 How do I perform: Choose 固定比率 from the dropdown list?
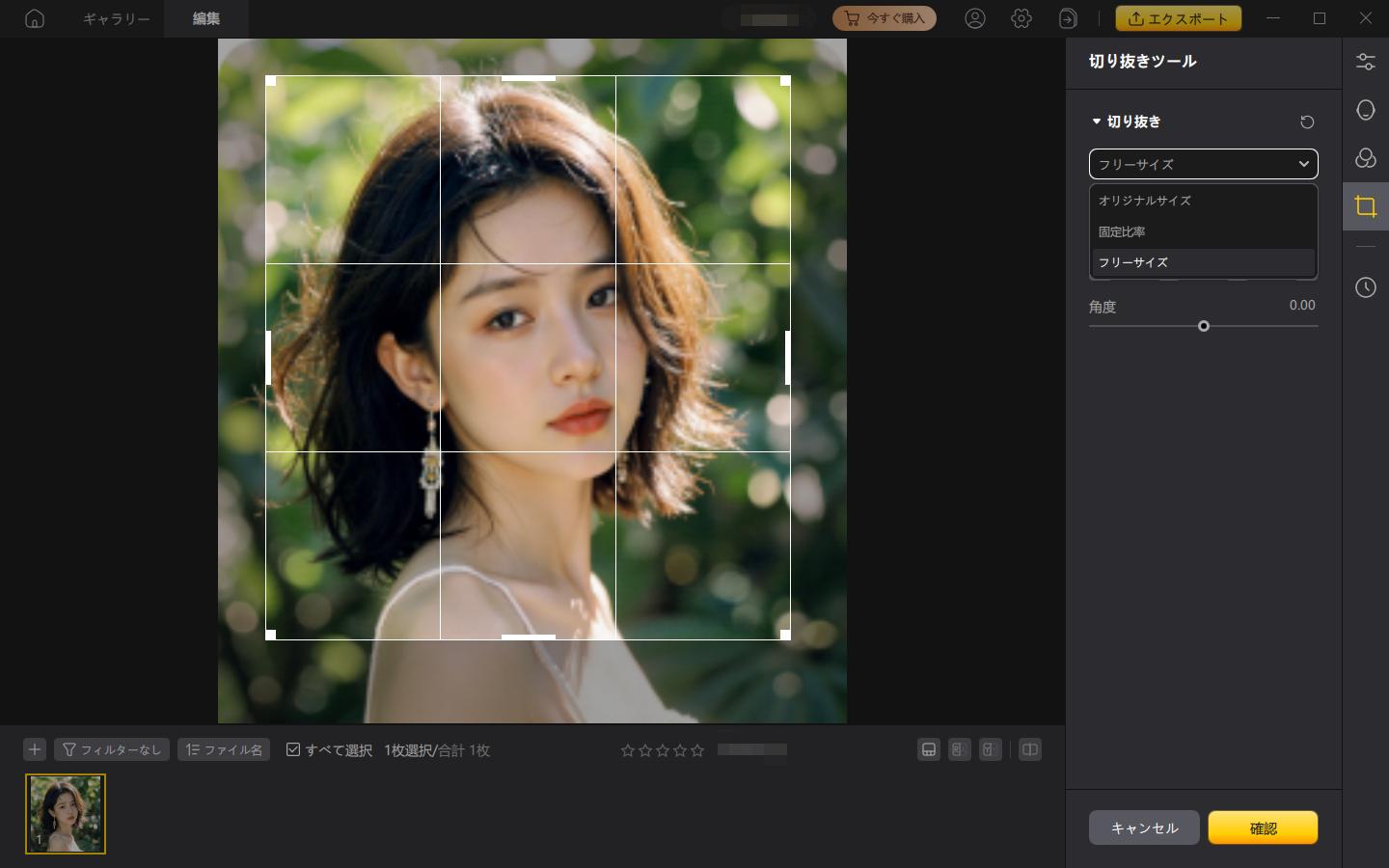pyautogui.click(x=1122, y=231)
